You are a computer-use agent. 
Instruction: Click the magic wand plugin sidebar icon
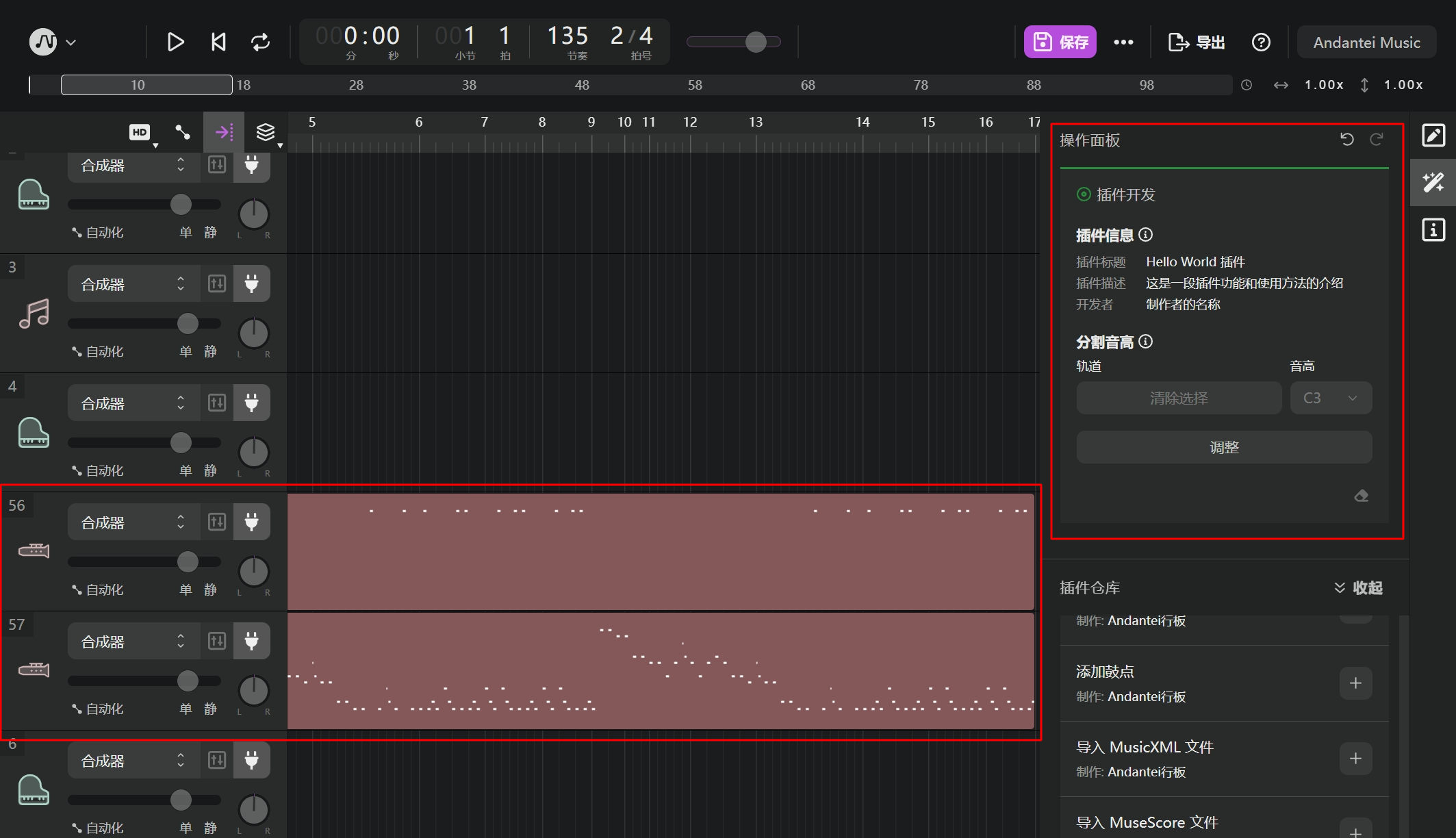1433,183
